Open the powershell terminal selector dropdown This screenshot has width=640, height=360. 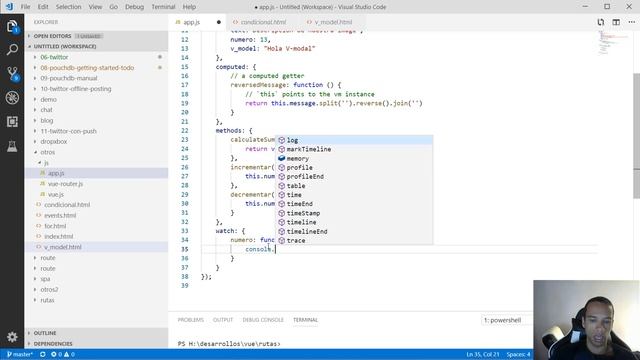tap(507, 320)
